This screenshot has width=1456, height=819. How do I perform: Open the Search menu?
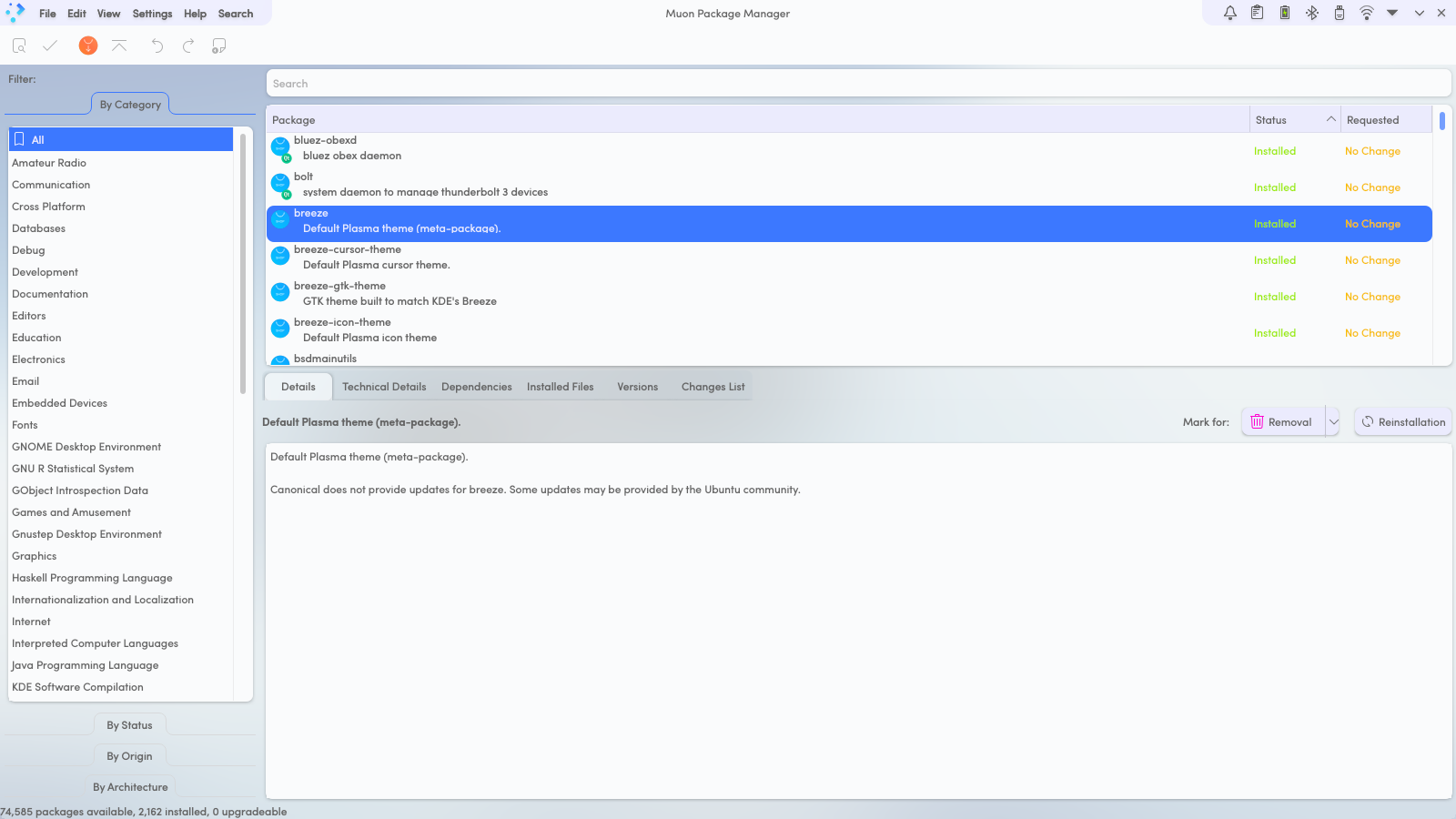(x=236, y=14)
